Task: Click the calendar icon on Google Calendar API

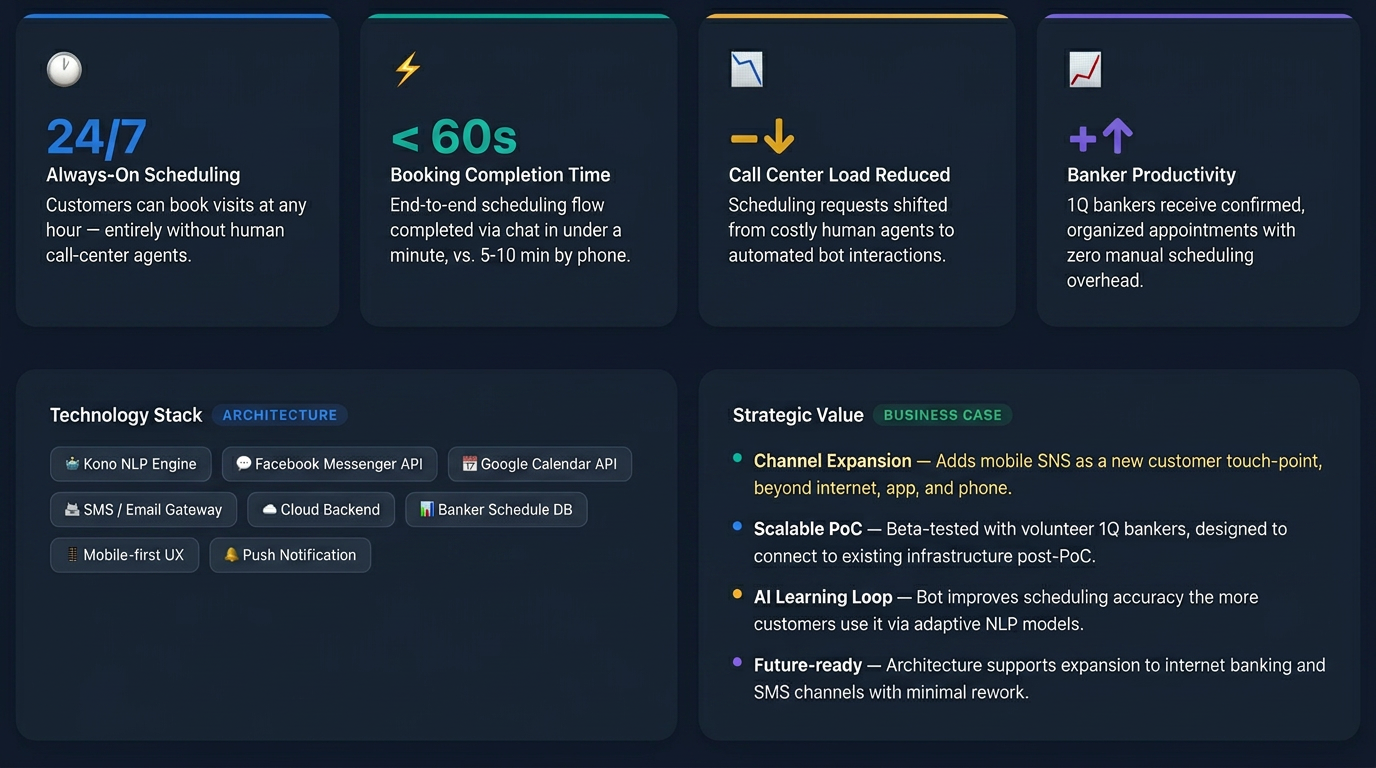Action: click(469, 464)
